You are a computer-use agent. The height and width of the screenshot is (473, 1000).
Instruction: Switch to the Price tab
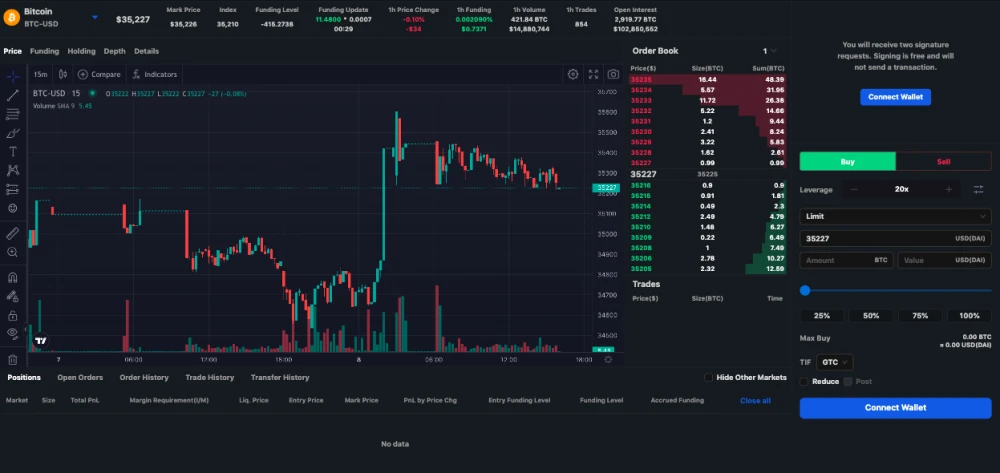click(x=12, y=51)
